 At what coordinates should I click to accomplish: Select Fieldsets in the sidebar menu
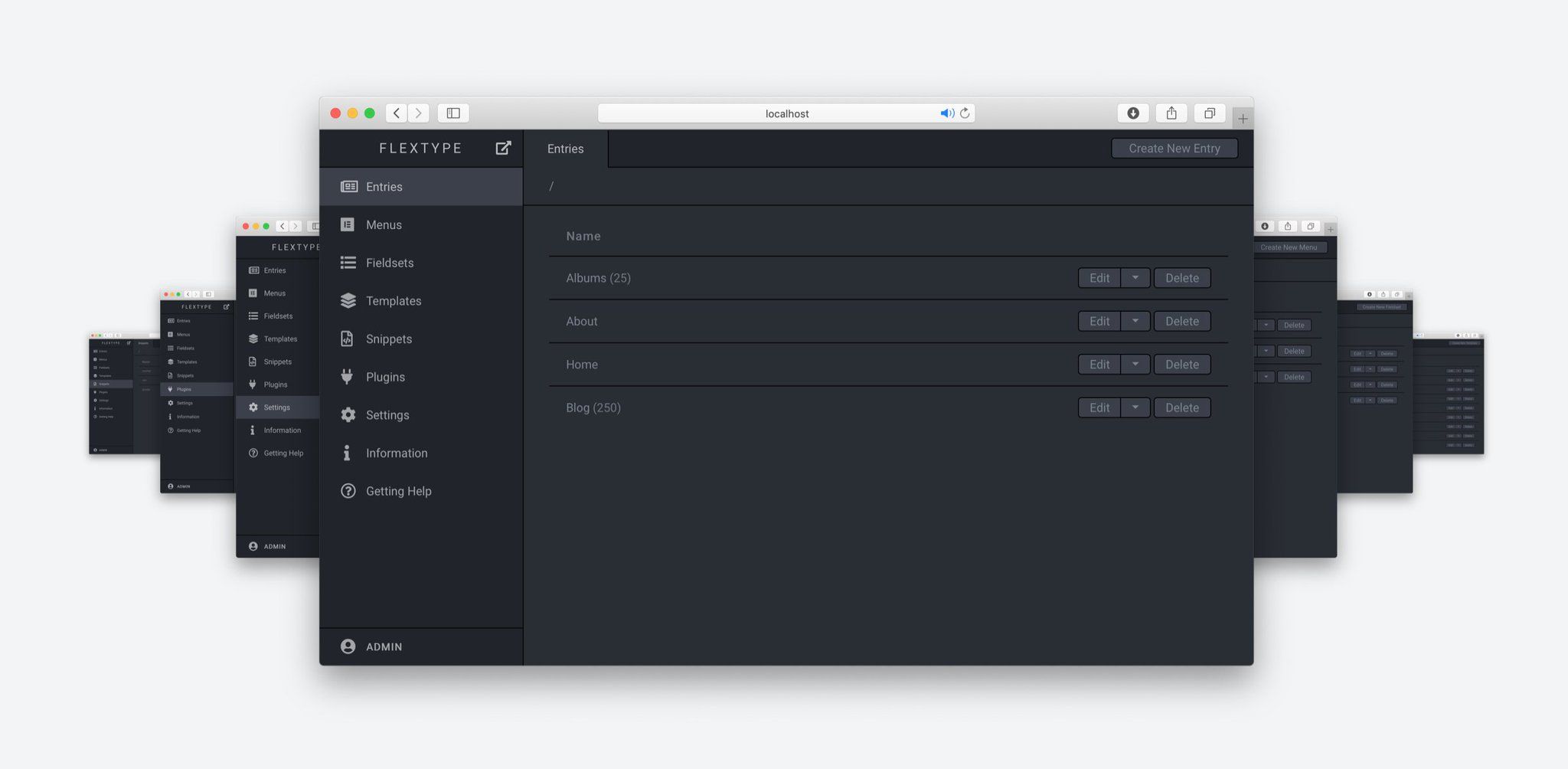point(389,263)
